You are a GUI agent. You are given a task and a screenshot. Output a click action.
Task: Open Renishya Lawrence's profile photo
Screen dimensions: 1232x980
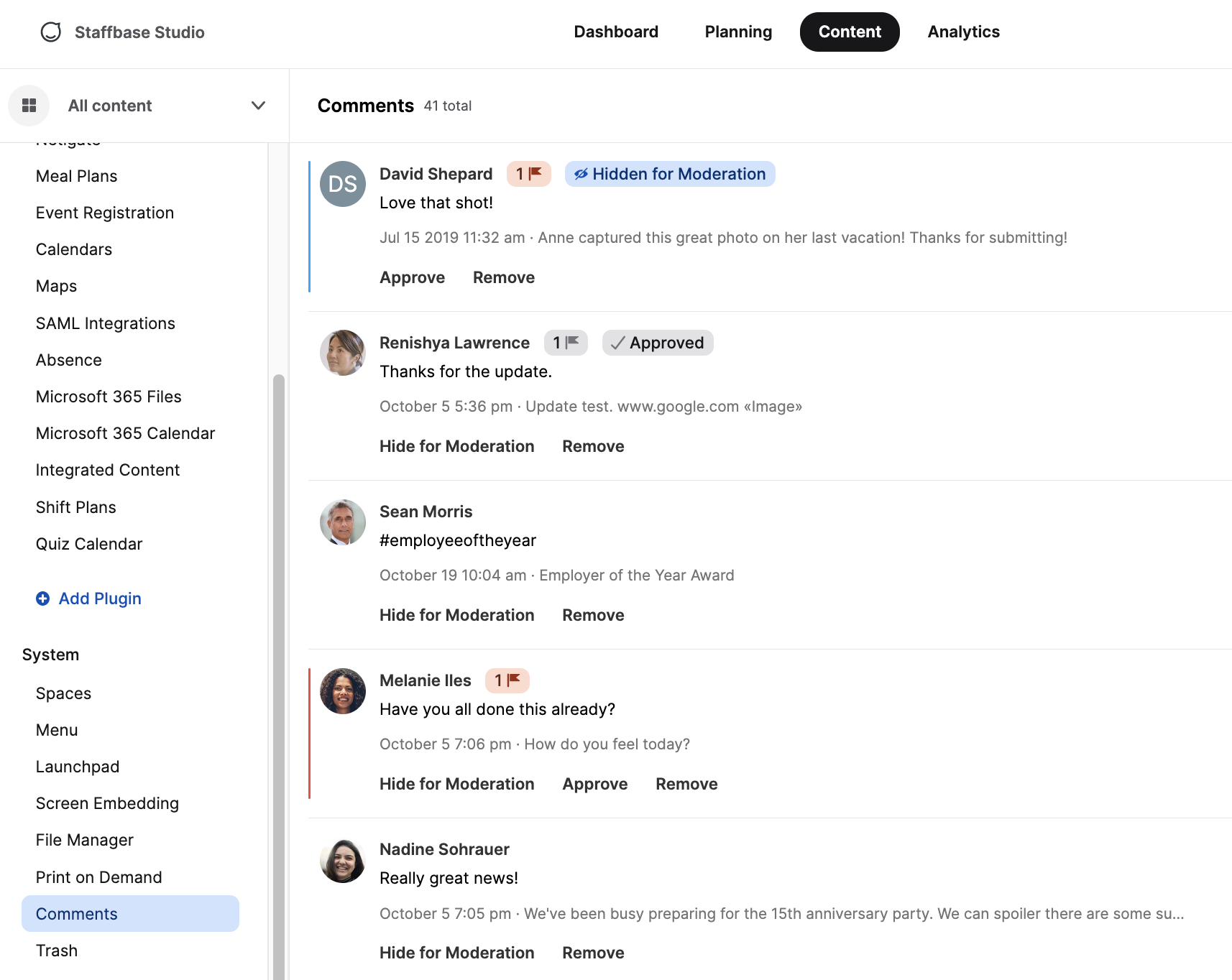coord(343,353)
